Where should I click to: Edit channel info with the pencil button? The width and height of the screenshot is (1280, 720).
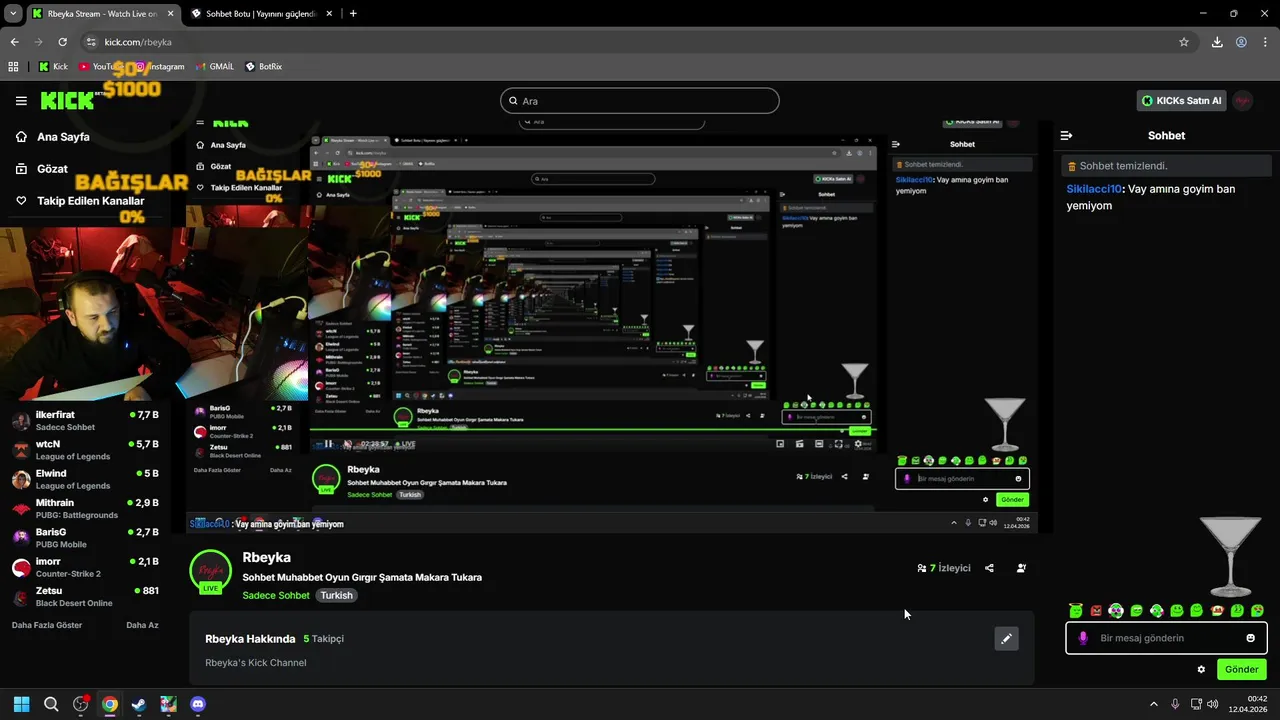[1007, 638]
